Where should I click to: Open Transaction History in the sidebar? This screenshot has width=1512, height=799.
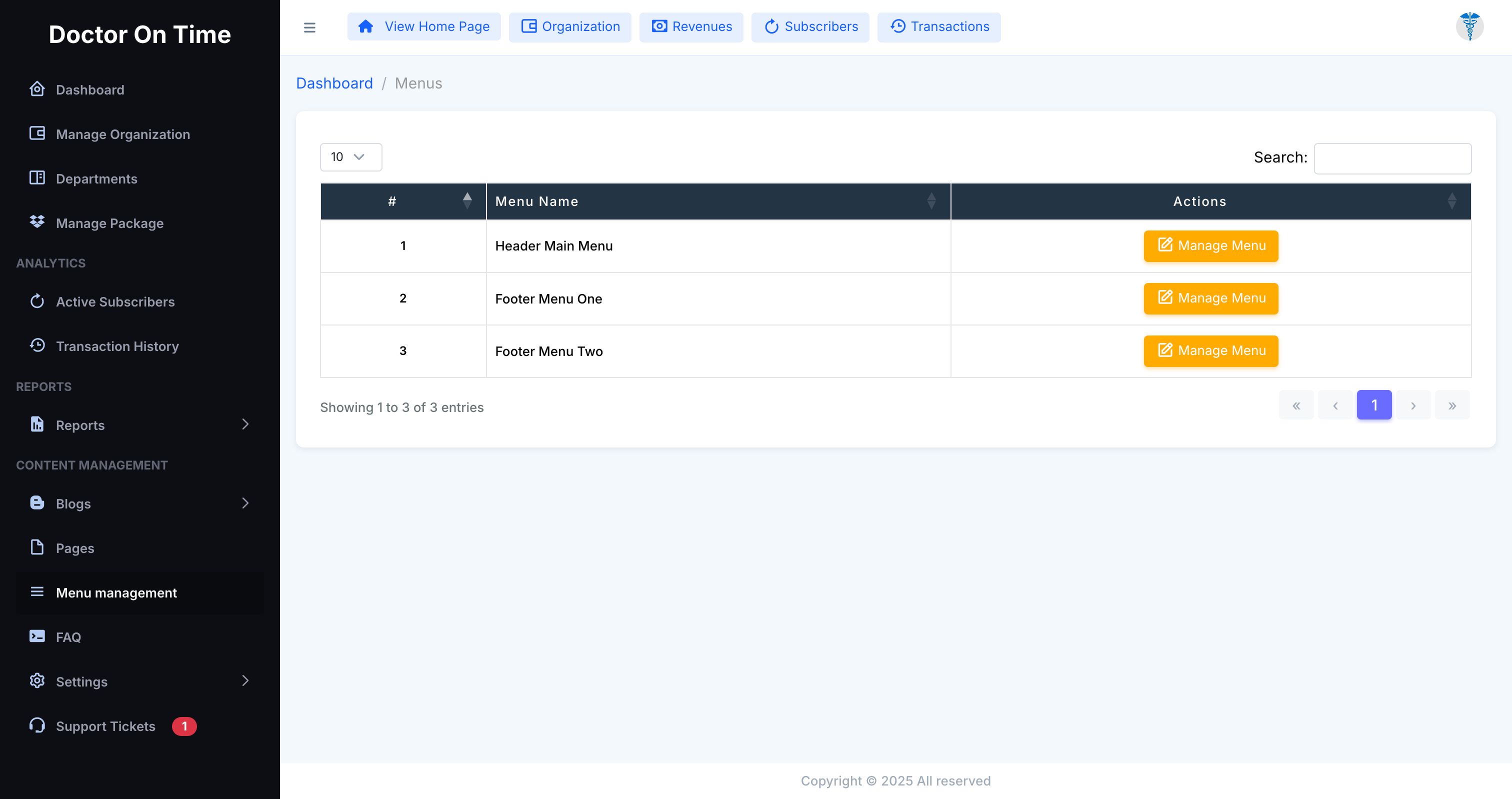pyautogui.click(x=139, y=346)
